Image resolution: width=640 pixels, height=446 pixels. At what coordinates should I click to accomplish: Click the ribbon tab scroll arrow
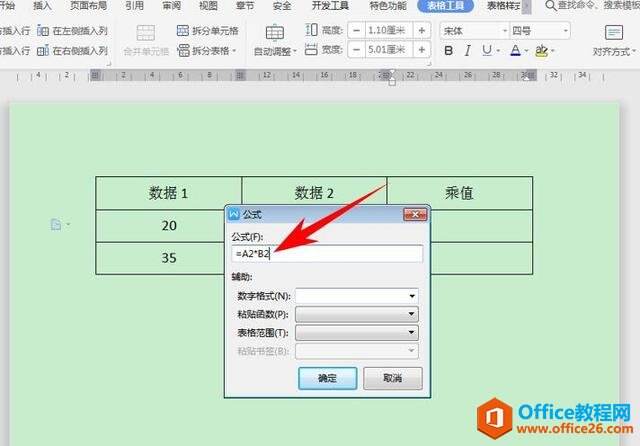click(x=527, y=6)
